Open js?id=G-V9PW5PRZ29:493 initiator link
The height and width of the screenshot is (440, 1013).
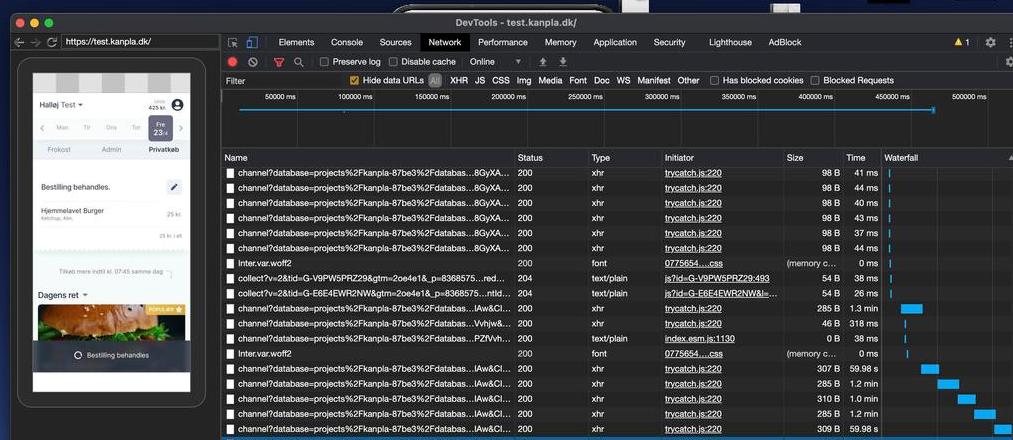(717, 278)
